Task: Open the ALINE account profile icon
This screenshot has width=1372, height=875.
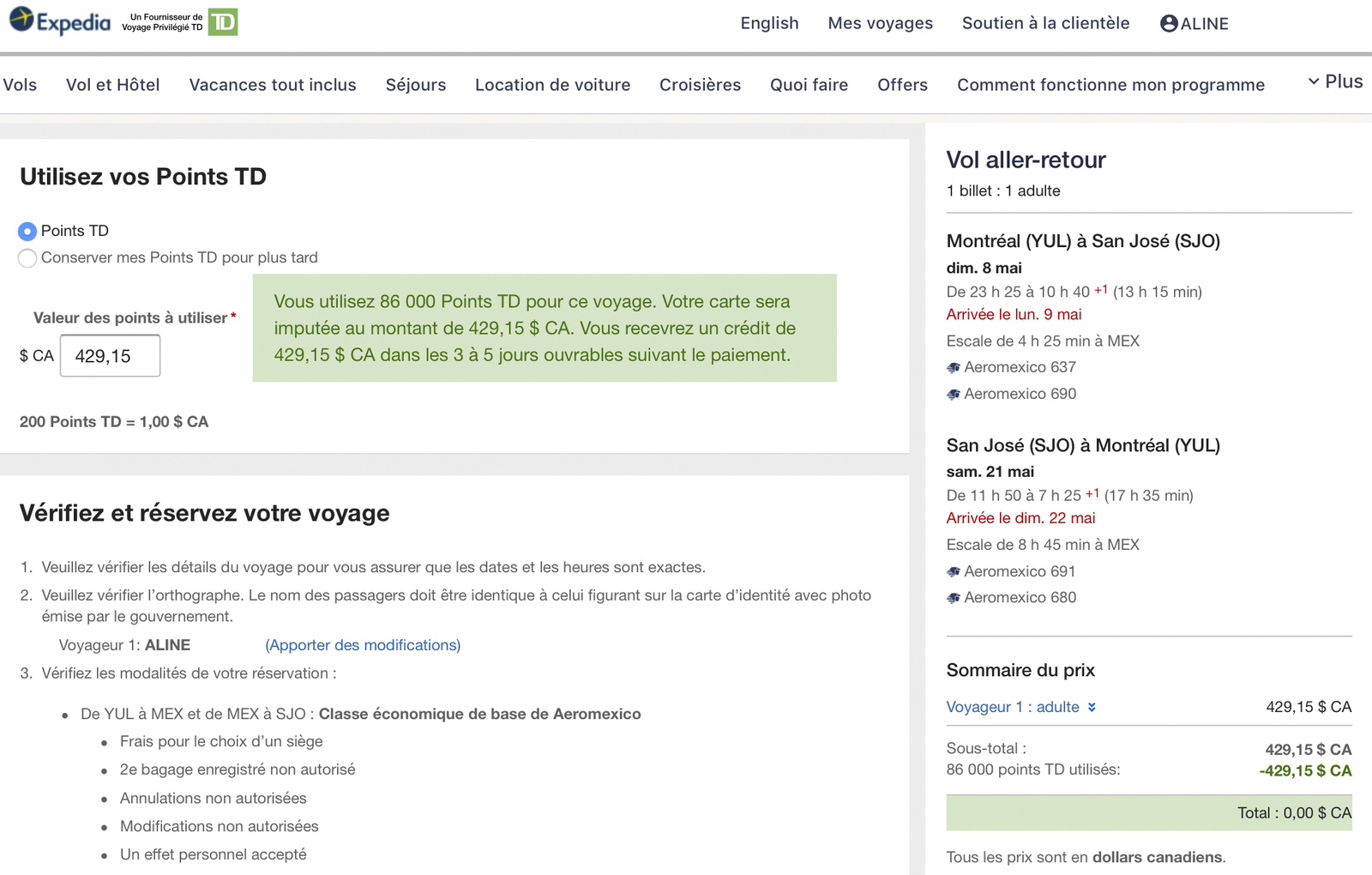Action: pyautogui.click(x=1169, y=23)
